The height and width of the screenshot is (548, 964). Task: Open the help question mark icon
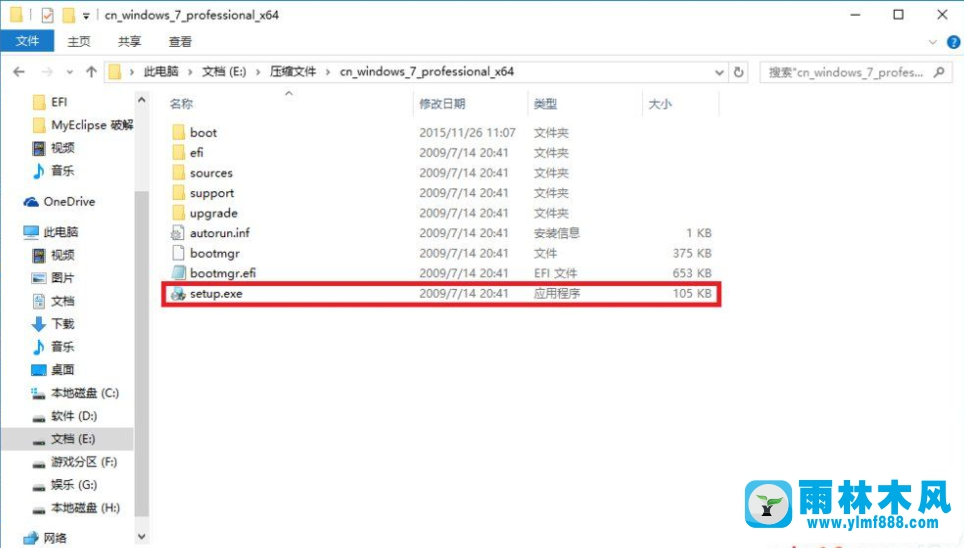coord(954,42)
